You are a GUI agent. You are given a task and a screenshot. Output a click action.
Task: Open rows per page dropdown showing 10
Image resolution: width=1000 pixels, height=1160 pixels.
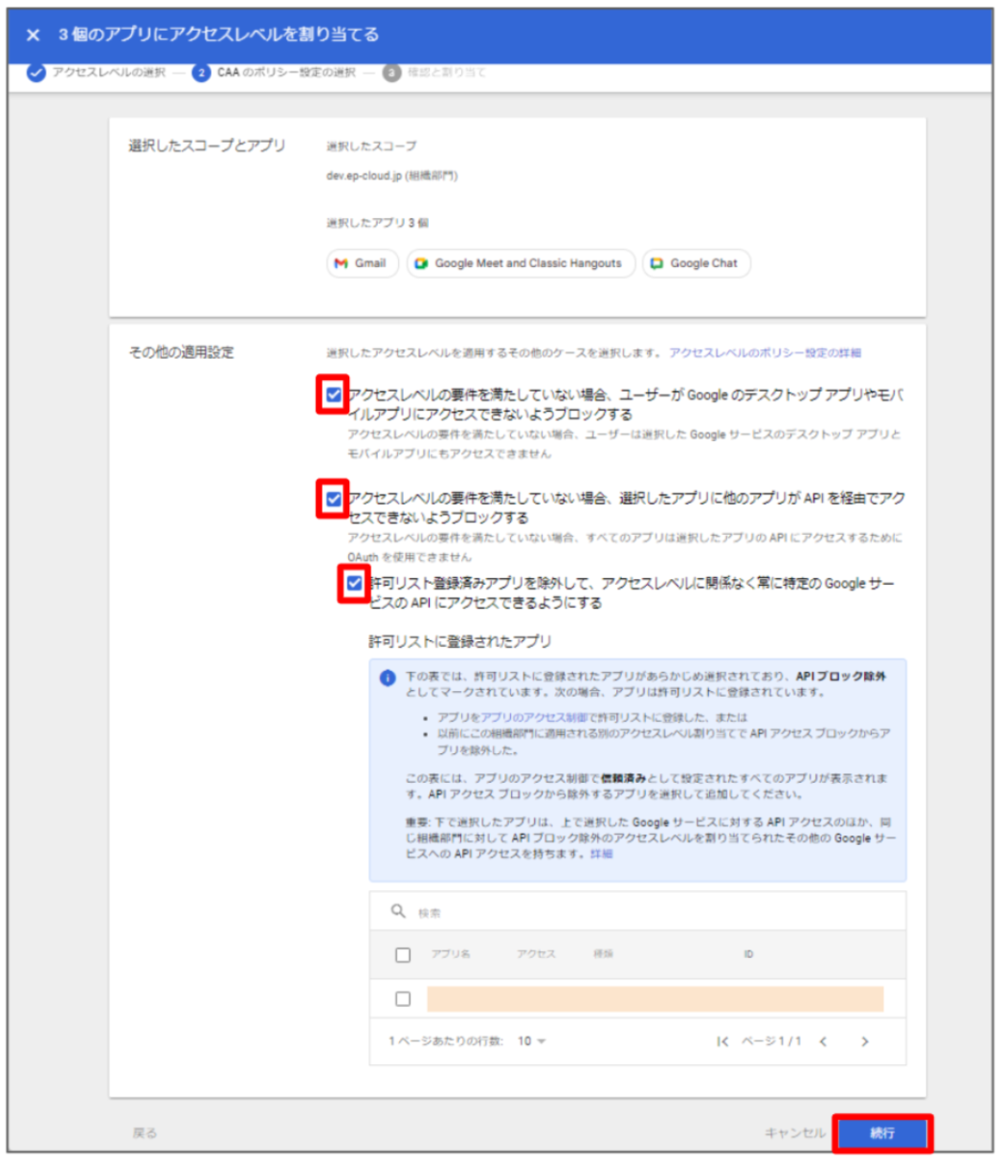(x=532, y=1042)
